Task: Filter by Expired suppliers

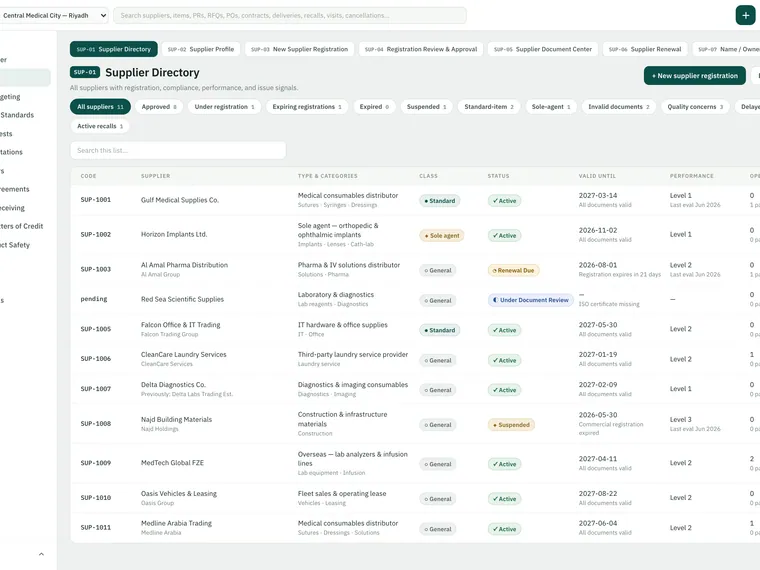Action: [x=374, y=107]
